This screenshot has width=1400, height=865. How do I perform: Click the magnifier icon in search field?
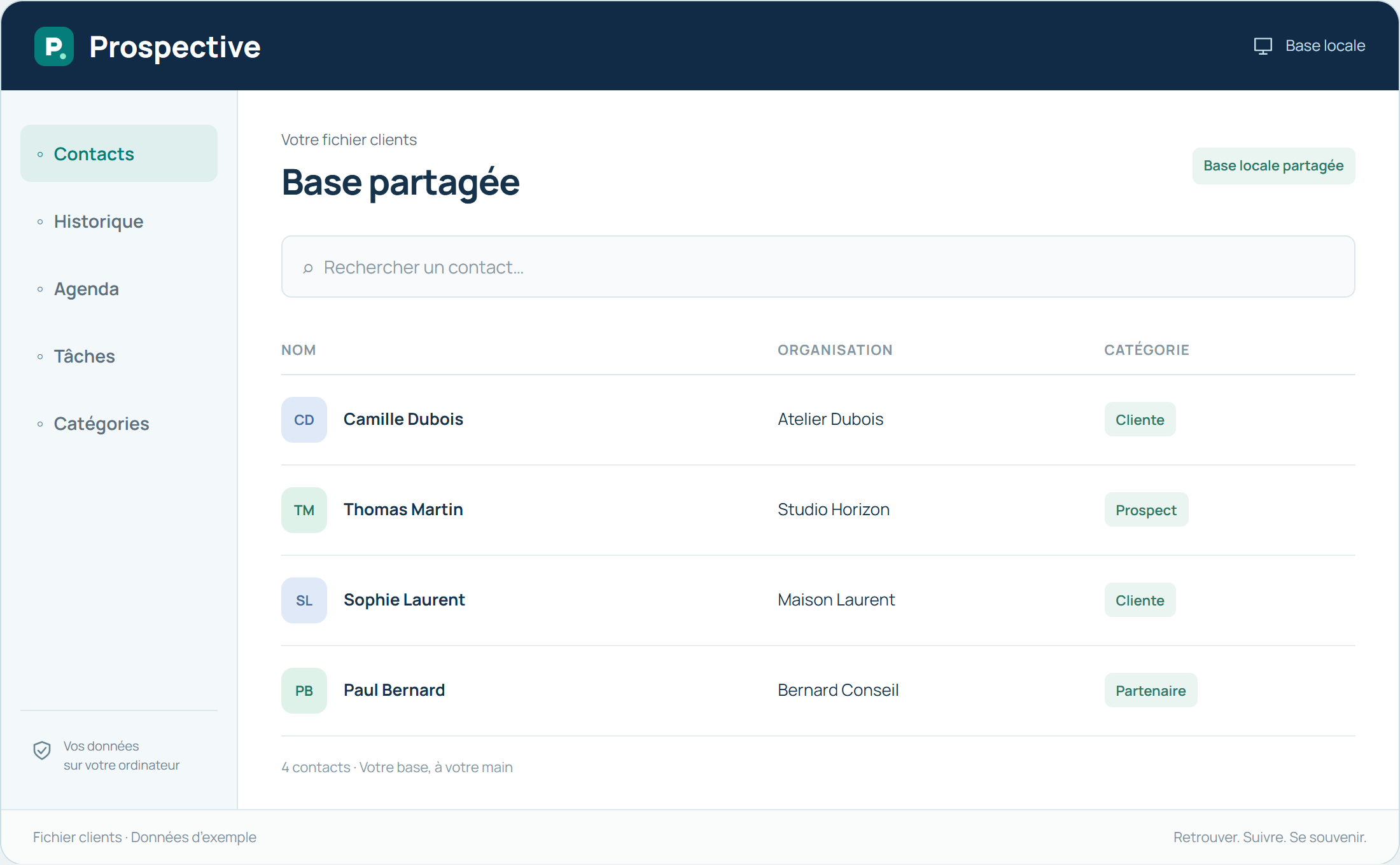(x=308, y=268)
